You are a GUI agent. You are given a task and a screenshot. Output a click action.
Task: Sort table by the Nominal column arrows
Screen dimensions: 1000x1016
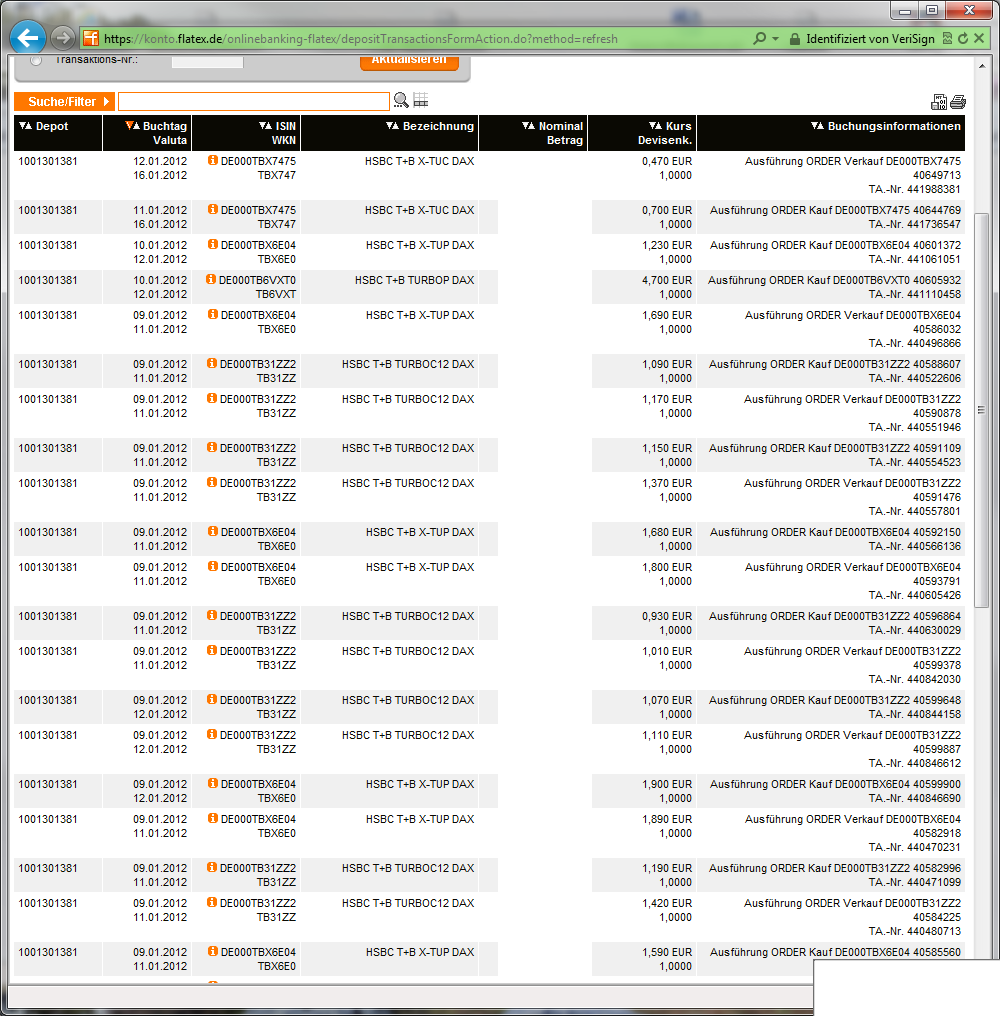pyautogui.click(x=528, y=126)
